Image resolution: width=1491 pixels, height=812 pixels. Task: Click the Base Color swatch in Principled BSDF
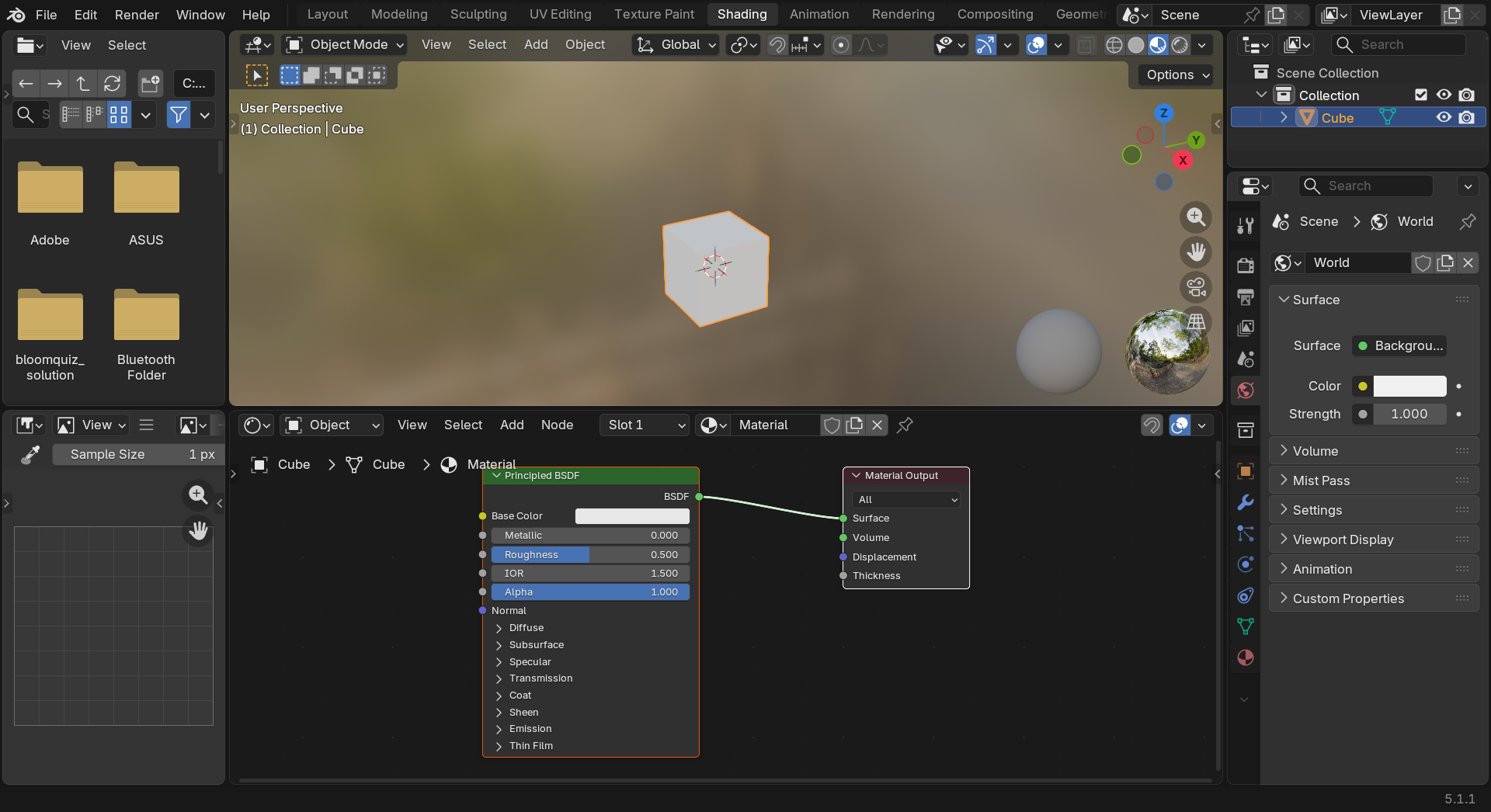click(632, 516)
